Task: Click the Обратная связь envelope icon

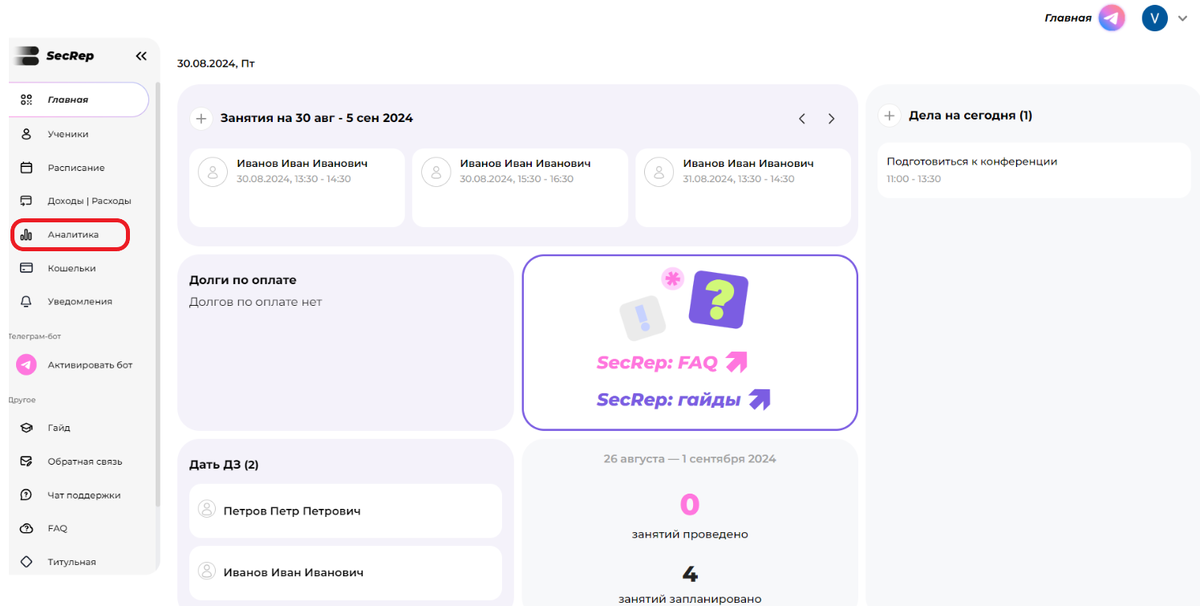Action: [x=27, y=462]
